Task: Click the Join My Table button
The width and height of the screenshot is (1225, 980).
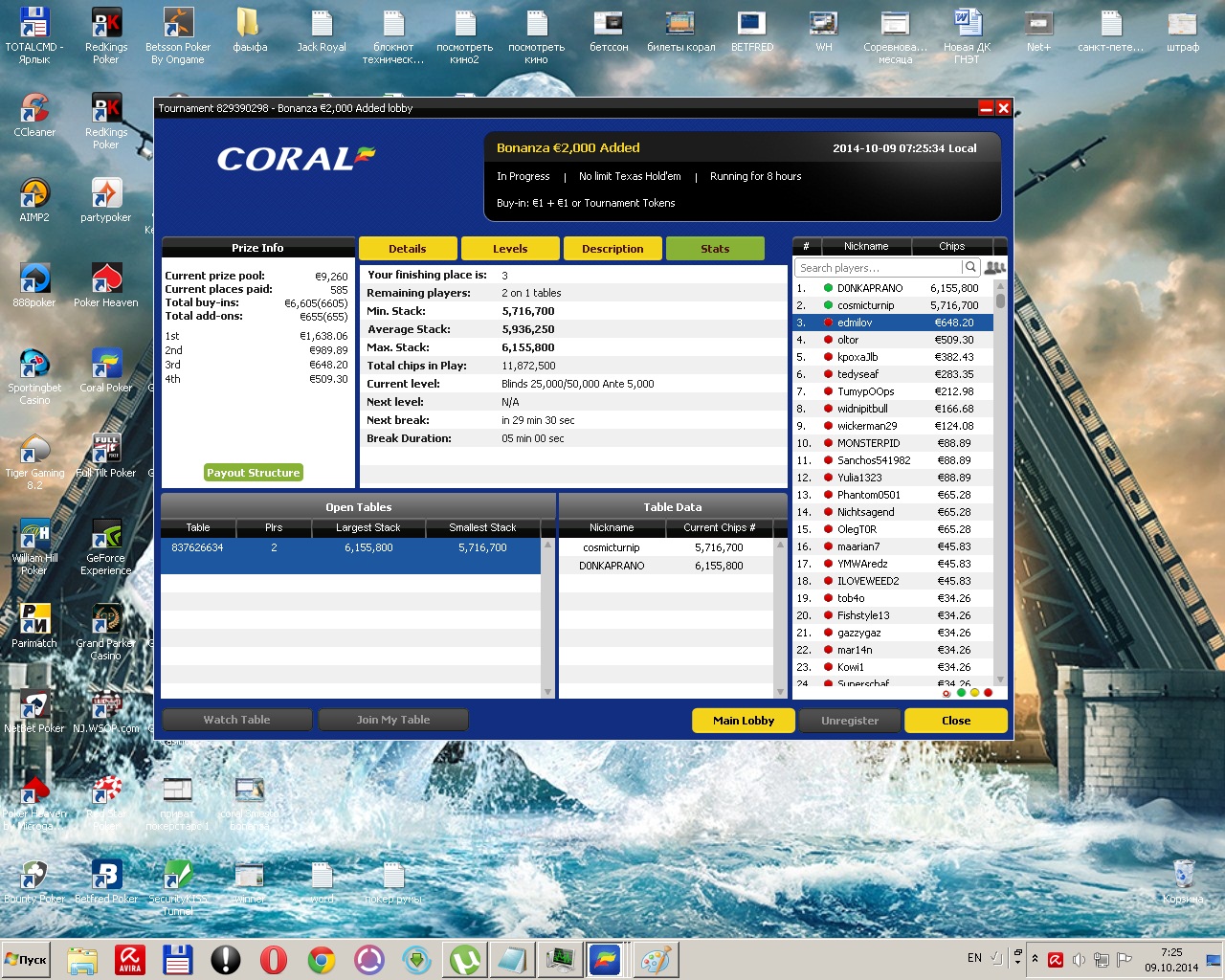Action: click(392, 720)
